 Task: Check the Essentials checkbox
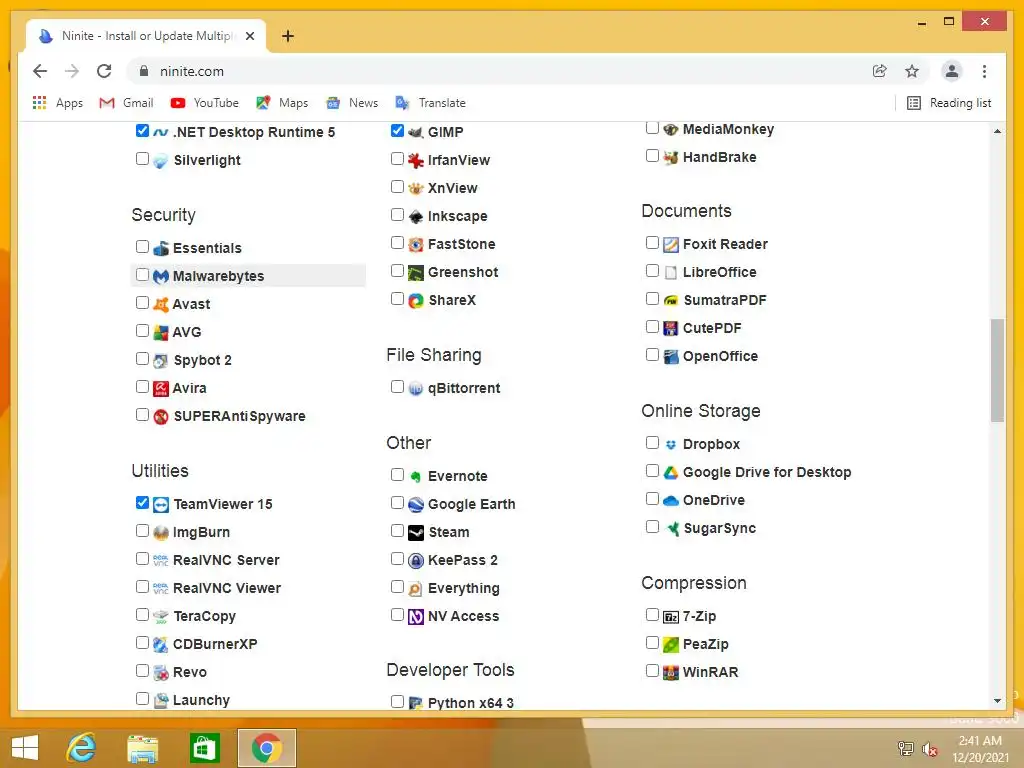click(x=142, y=246)
